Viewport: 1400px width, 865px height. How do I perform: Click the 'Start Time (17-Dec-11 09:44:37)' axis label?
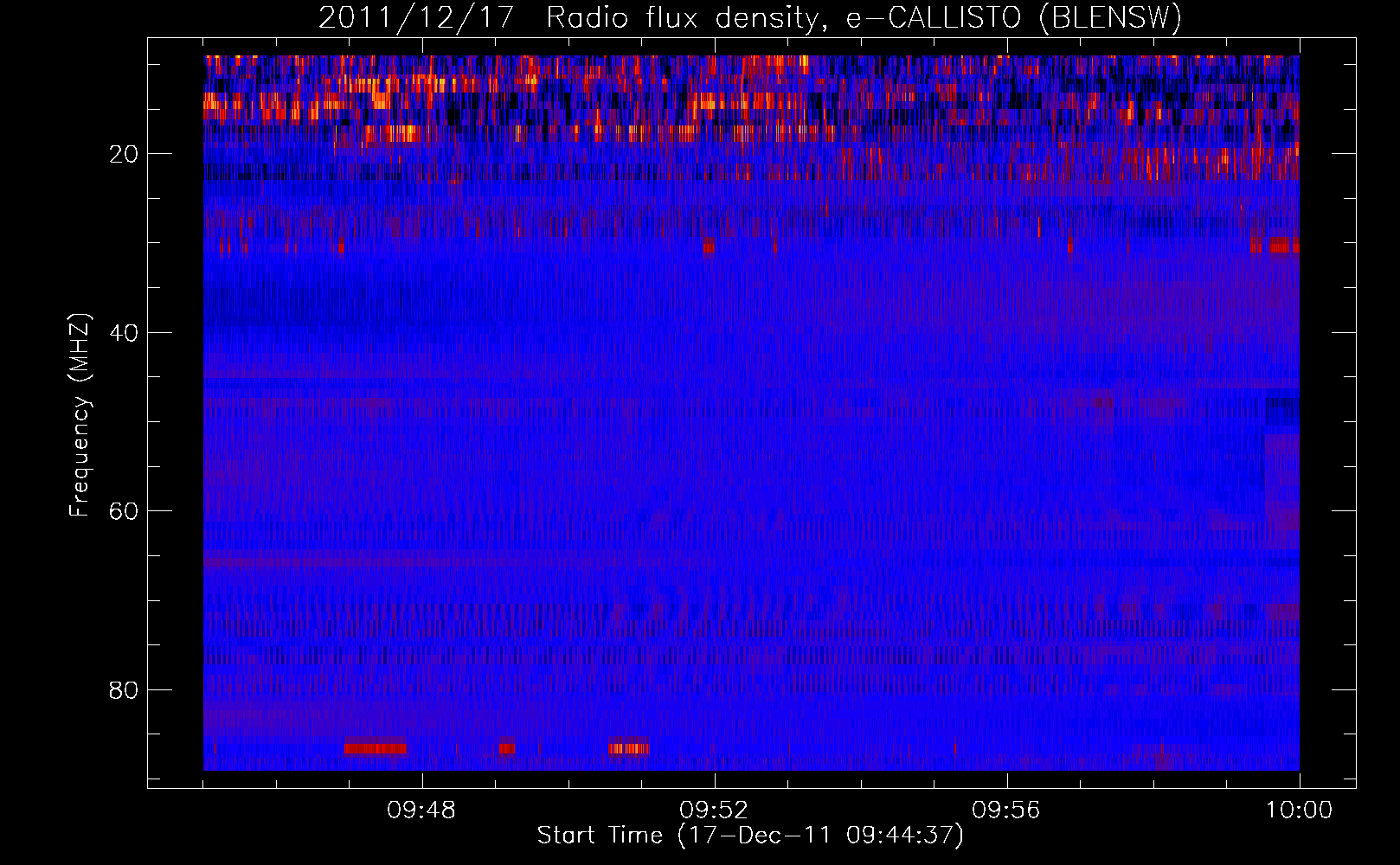pos(750,836)
